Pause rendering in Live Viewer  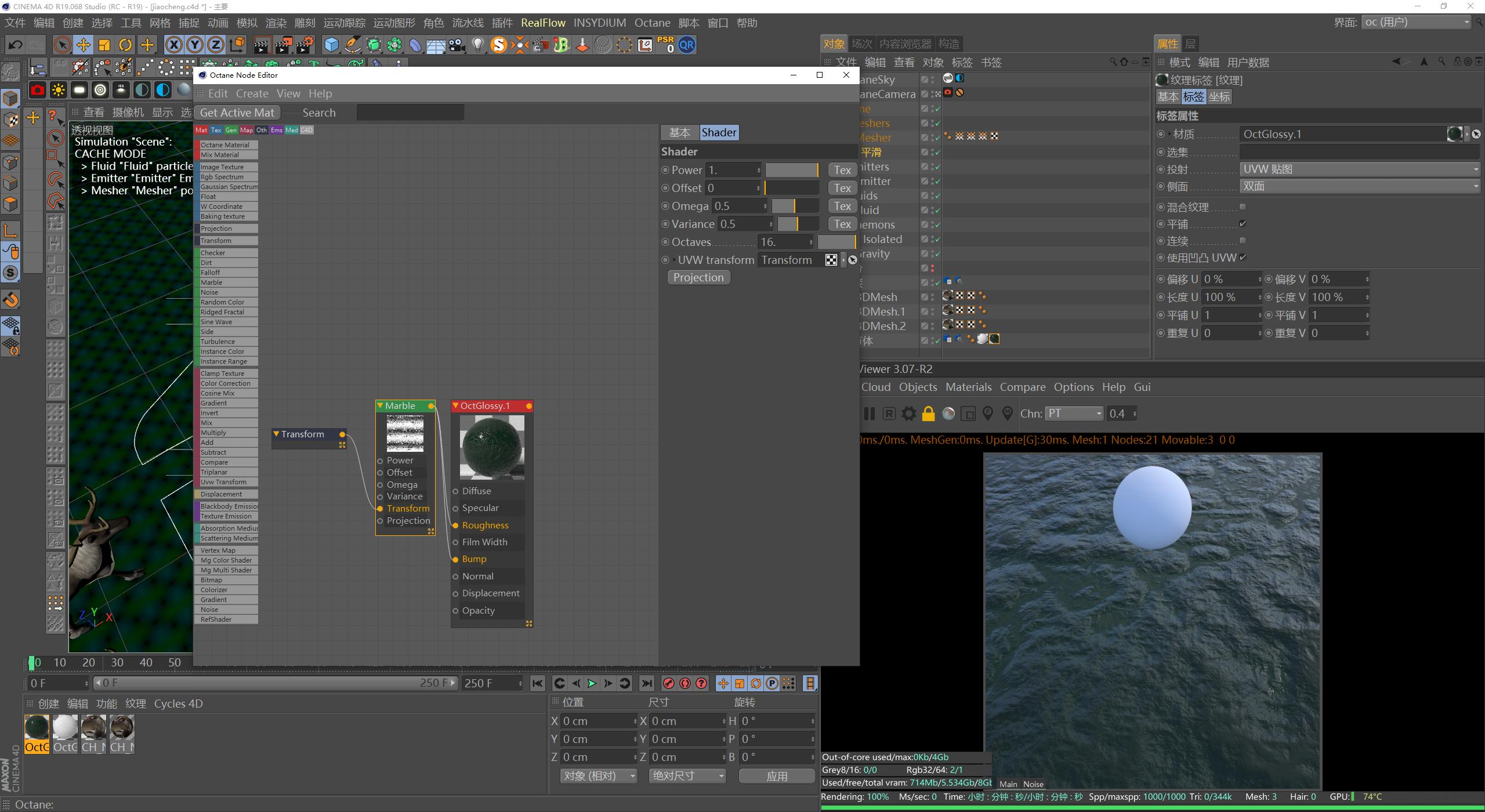click(x=869, y=414)
